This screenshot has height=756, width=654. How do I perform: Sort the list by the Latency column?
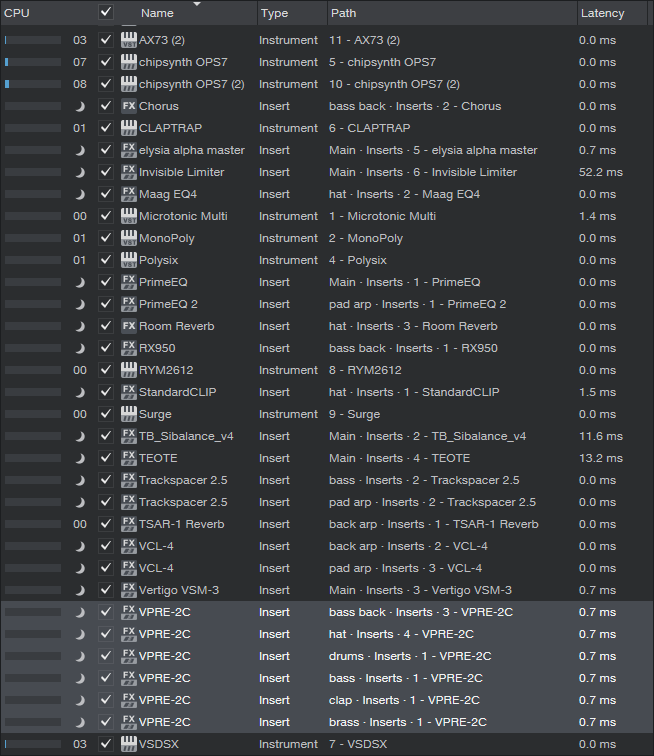(x=602, y=13)
